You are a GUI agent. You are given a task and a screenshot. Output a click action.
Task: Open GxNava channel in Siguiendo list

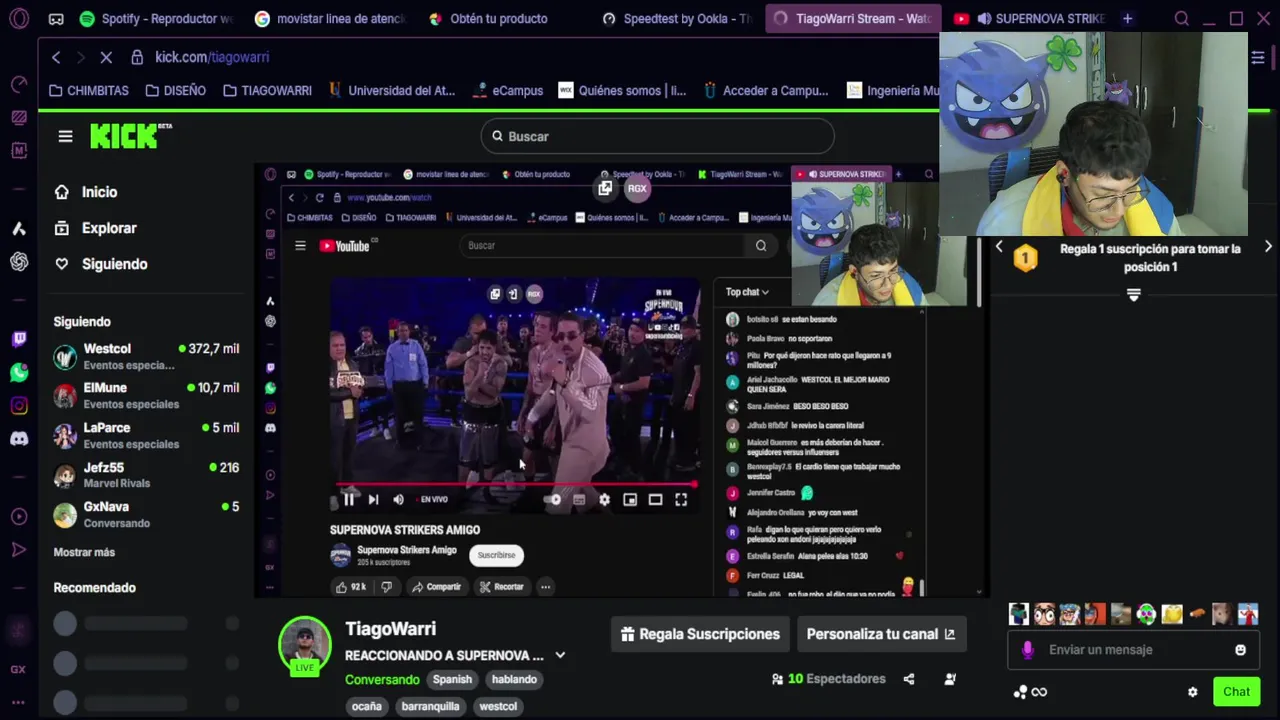coord(146,515)
